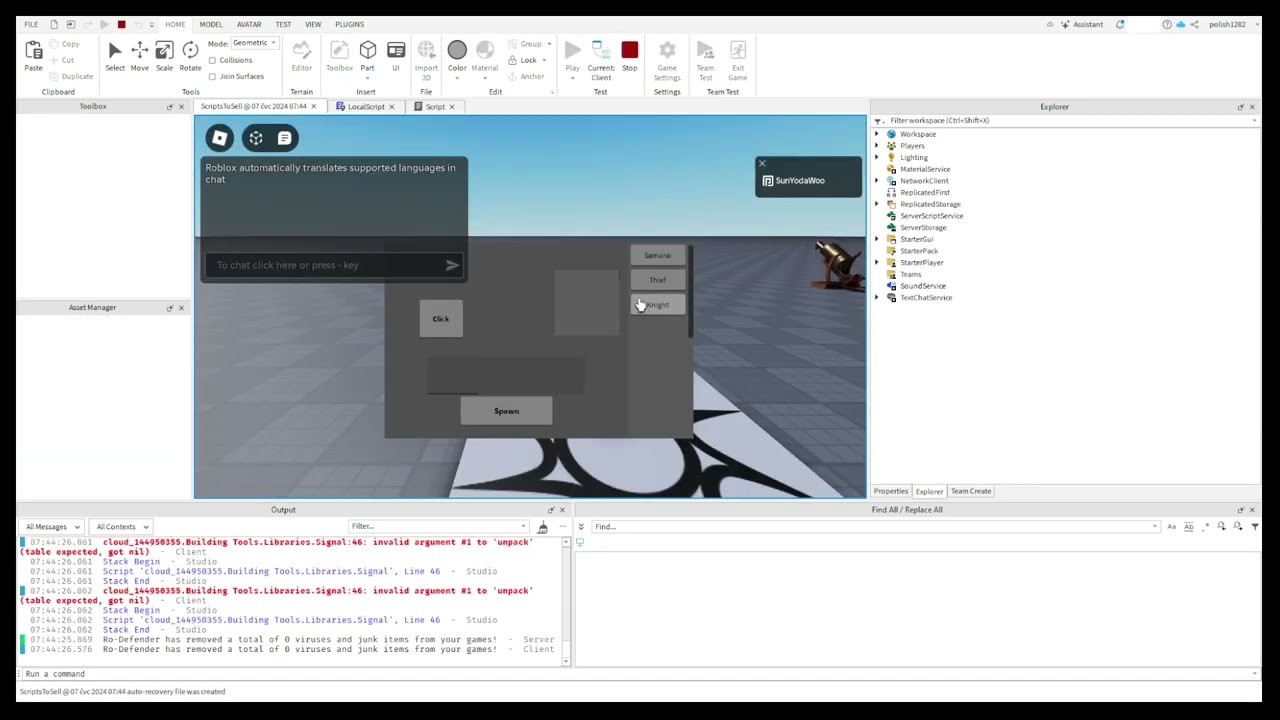Activate the Scale tool
Screen dimensions: 1280x720
[164, 56]
